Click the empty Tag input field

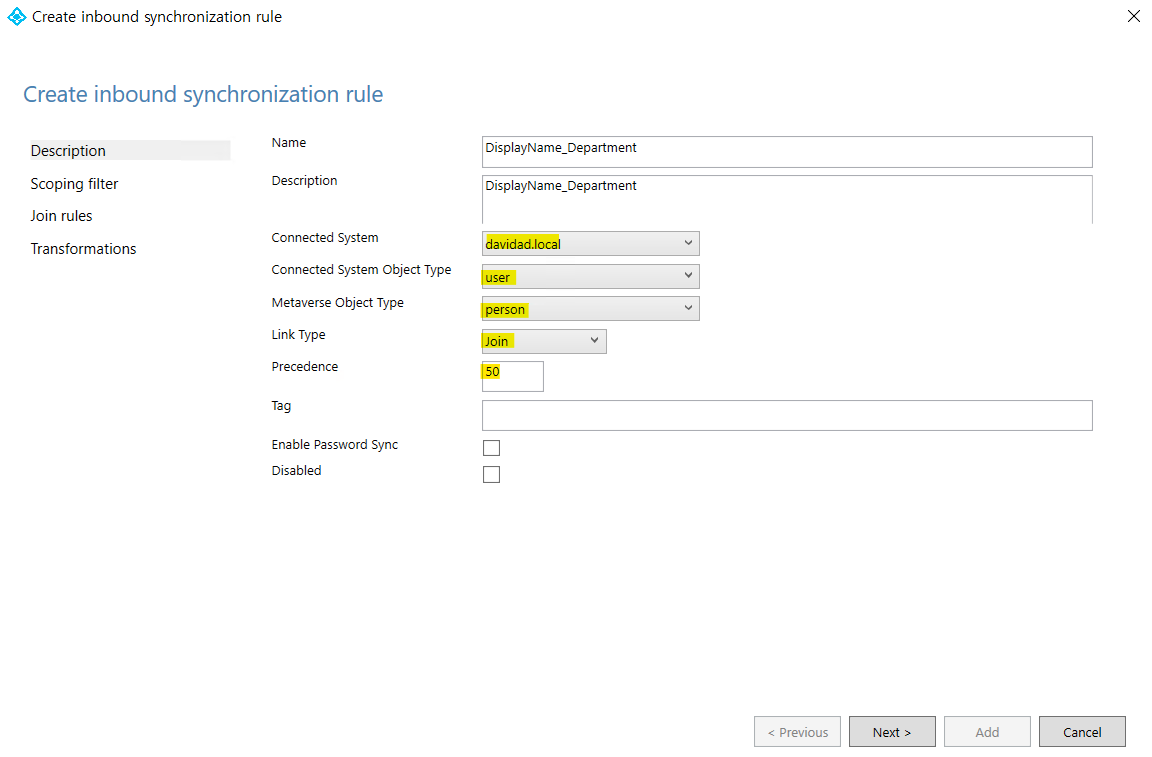click(x=787, y=415)
